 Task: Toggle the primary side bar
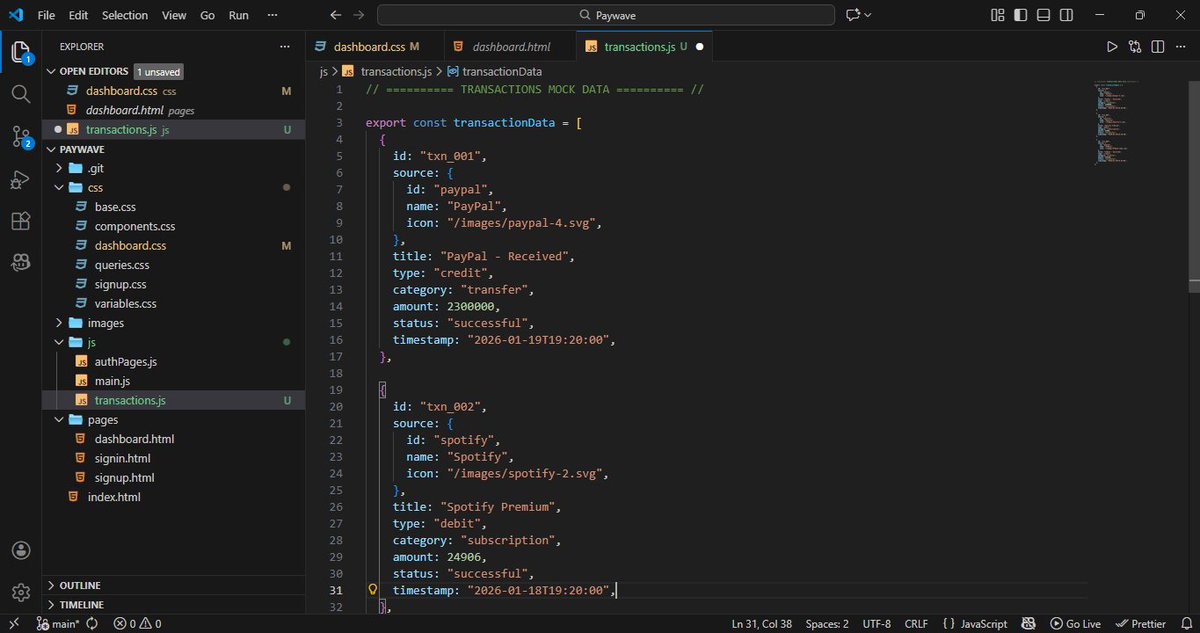click(x=1020, y=15)
